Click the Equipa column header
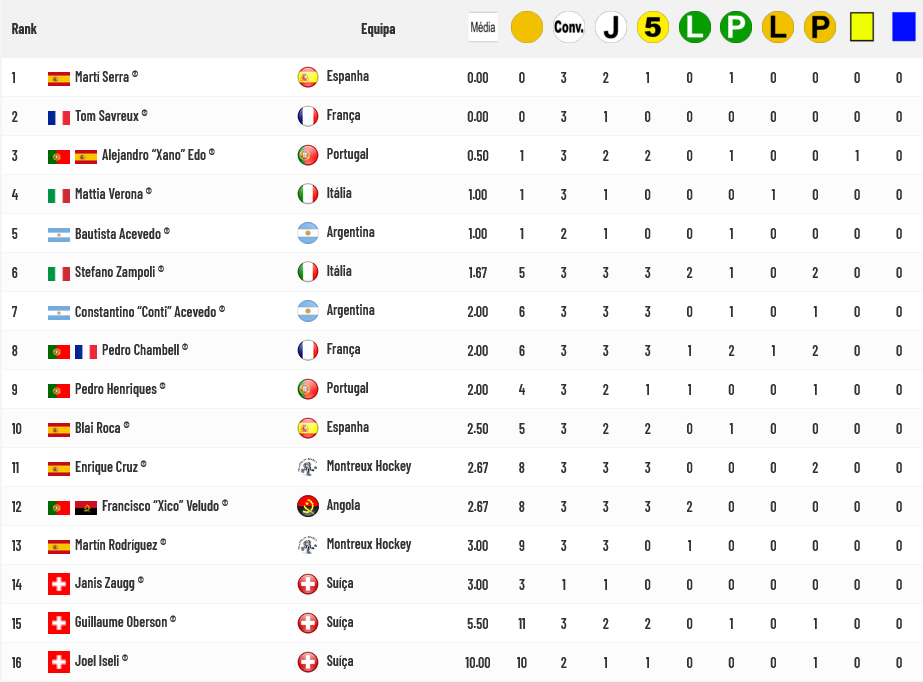Viewport: 923px width, 682px height. (x=378, y=29)
